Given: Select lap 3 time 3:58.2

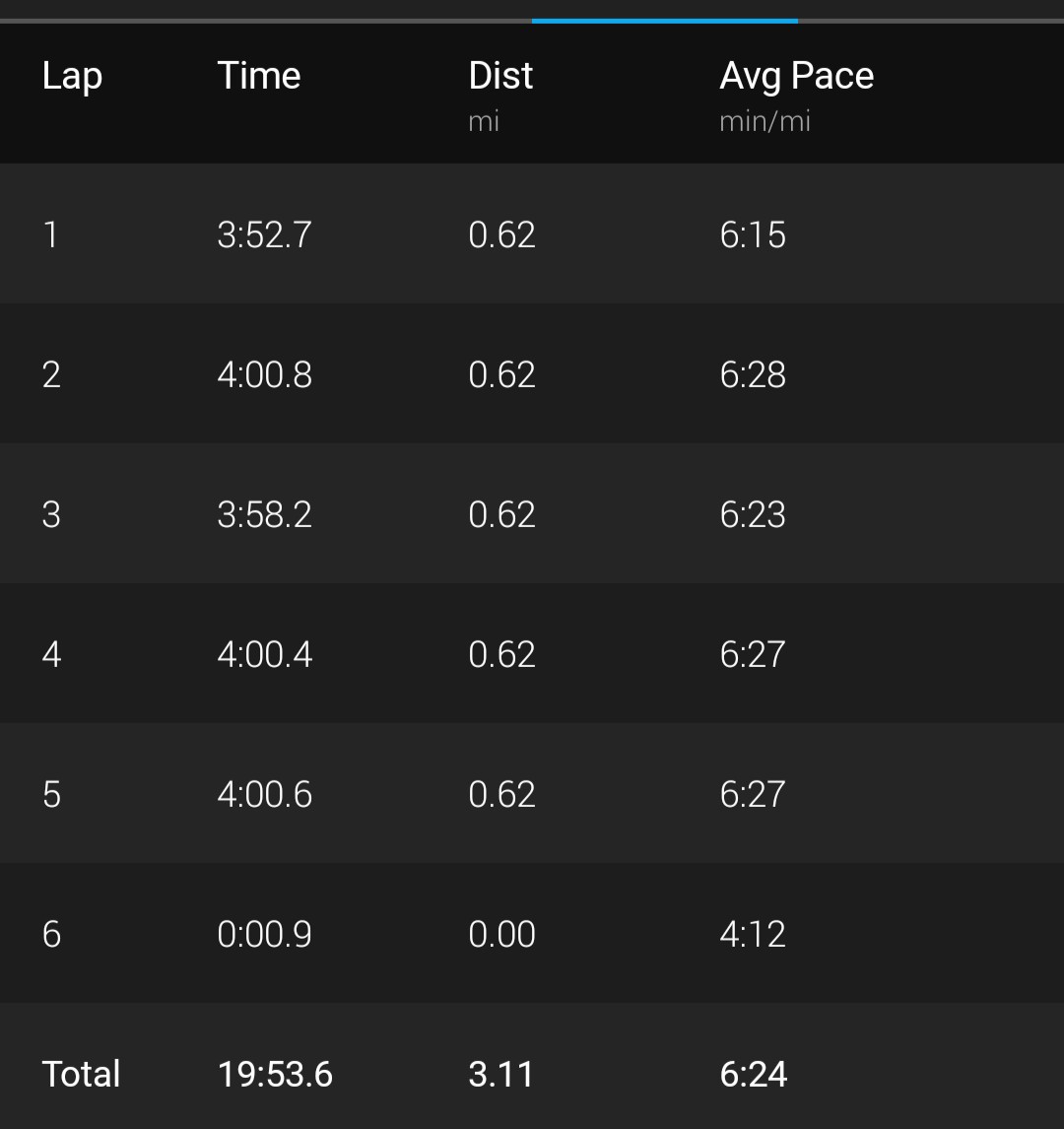Looking at the screenshot, I should point(264,514).
